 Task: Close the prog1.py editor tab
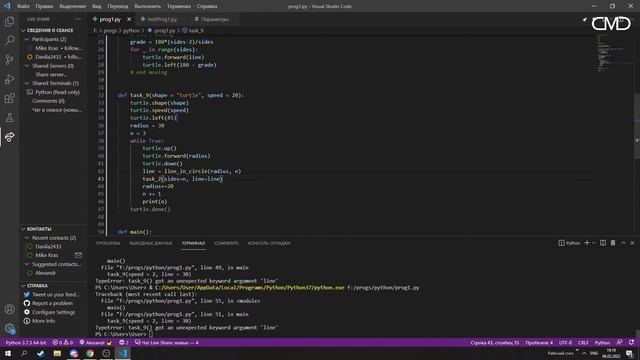129,19
